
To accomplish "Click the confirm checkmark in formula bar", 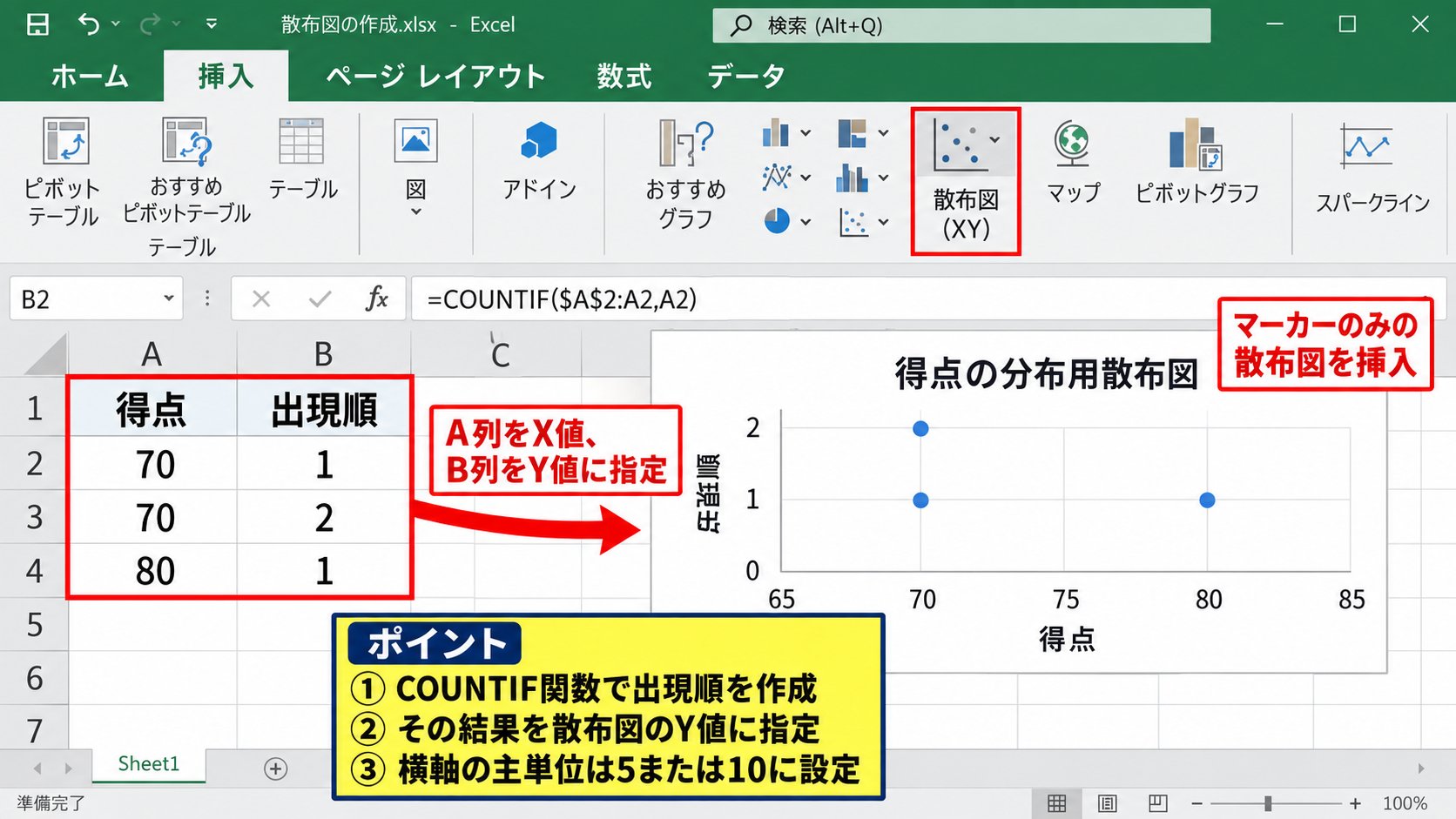I will (x=320, y=299).
